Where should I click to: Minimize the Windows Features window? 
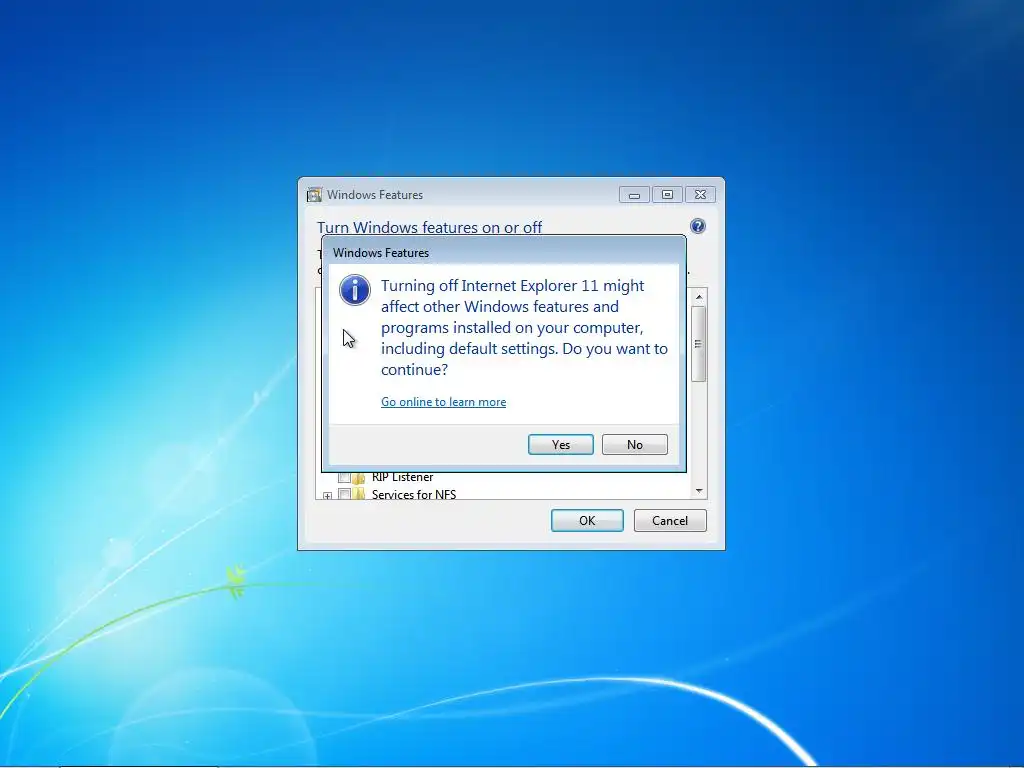point(633,195)
